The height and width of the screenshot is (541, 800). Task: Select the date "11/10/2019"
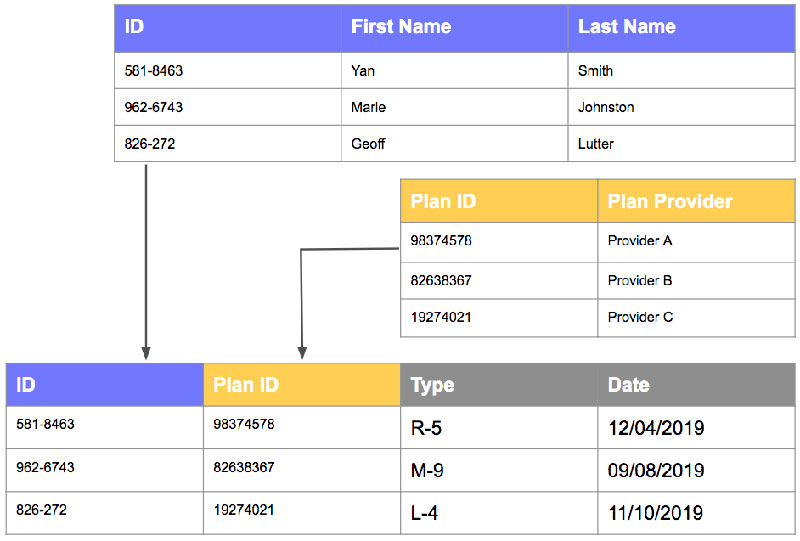[655, 514]
